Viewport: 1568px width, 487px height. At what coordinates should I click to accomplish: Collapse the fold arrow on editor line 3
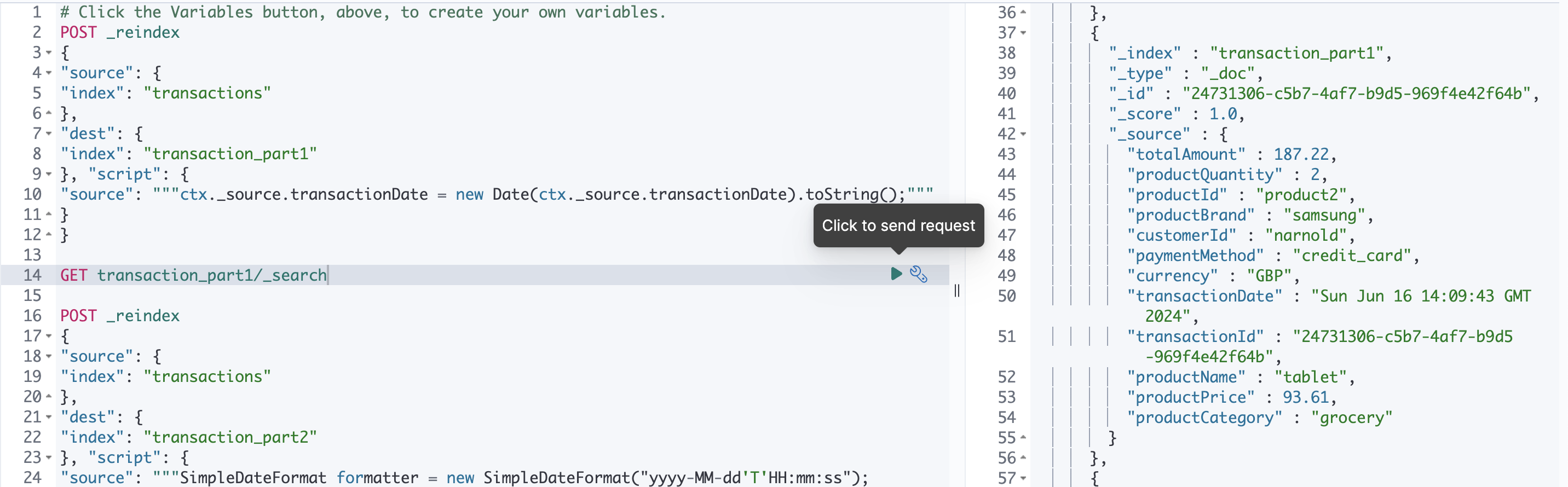click(49, 53)
